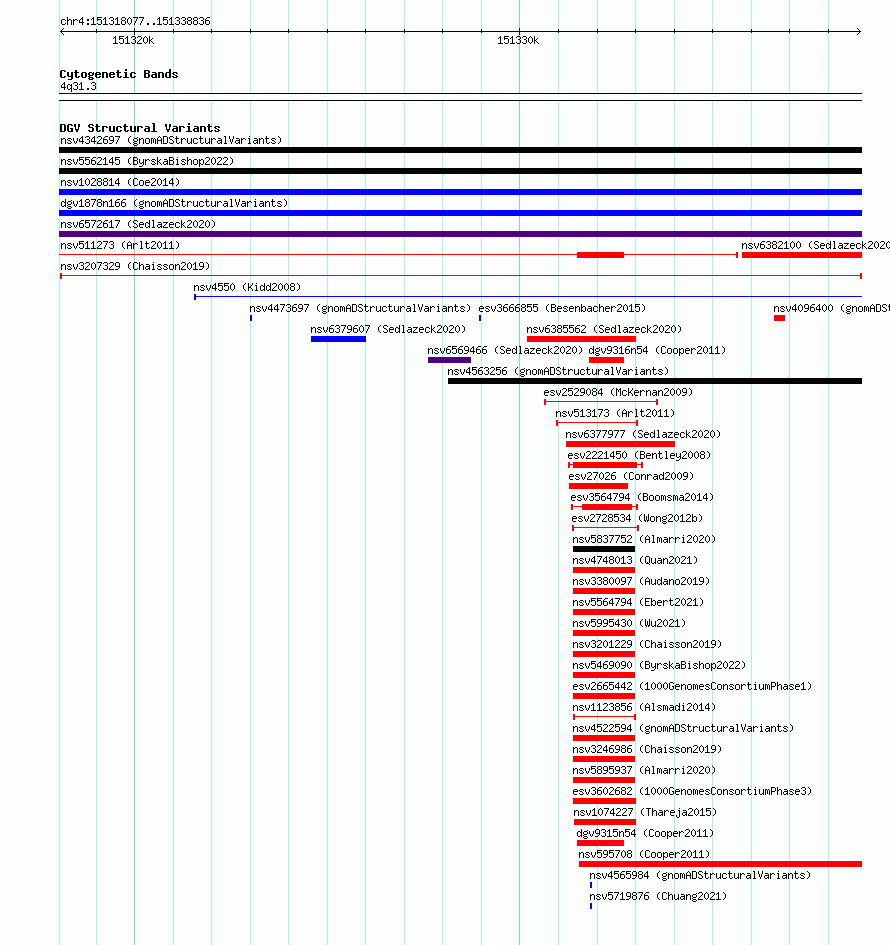
Task: Open nsv4748013 Quan2021 variant
Action: [635, 560]
